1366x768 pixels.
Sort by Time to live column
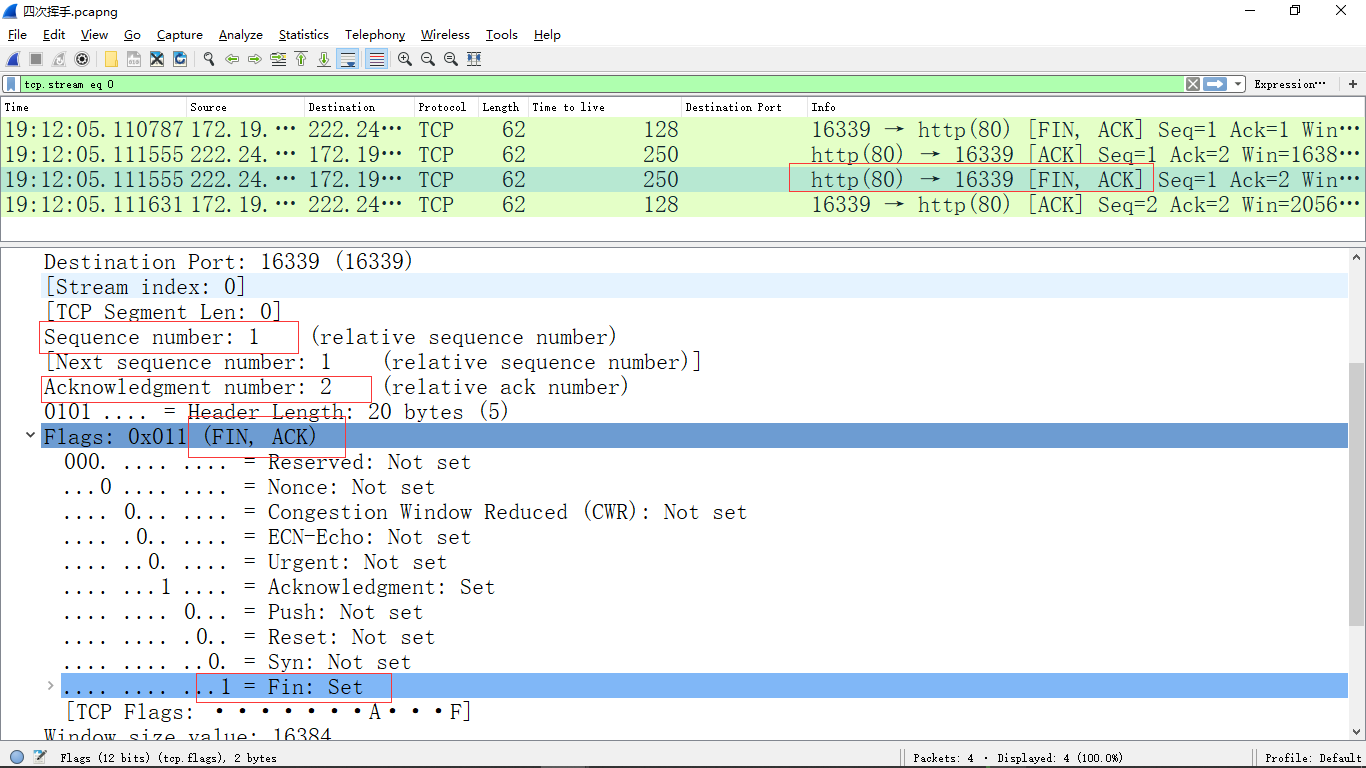pos(605,107)
